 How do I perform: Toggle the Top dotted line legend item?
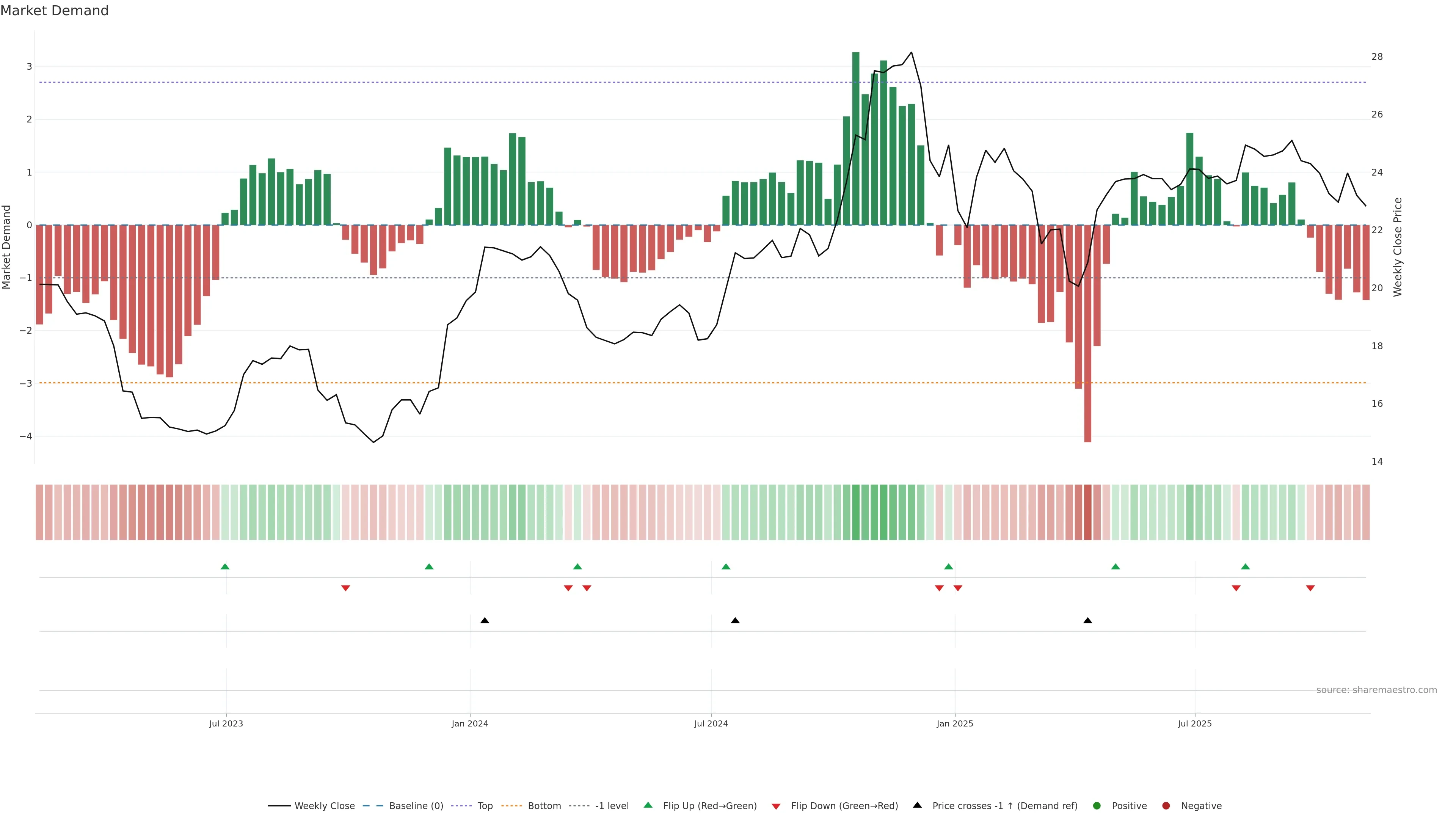(x=485, y=806)
